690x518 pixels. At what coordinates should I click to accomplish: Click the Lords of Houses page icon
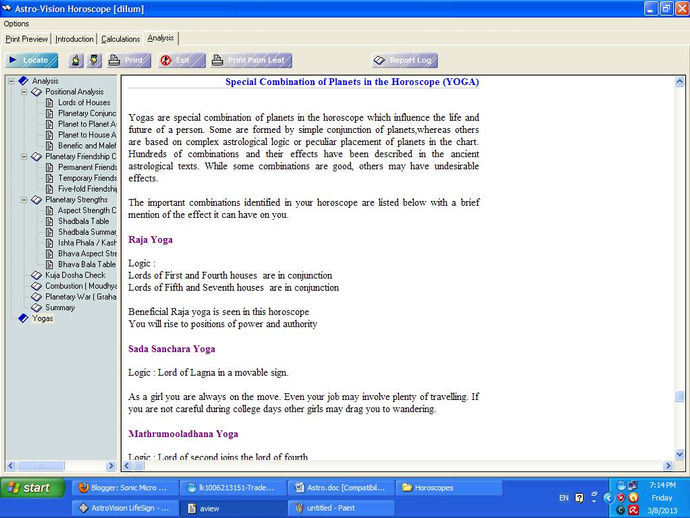[x=50, y=103]
